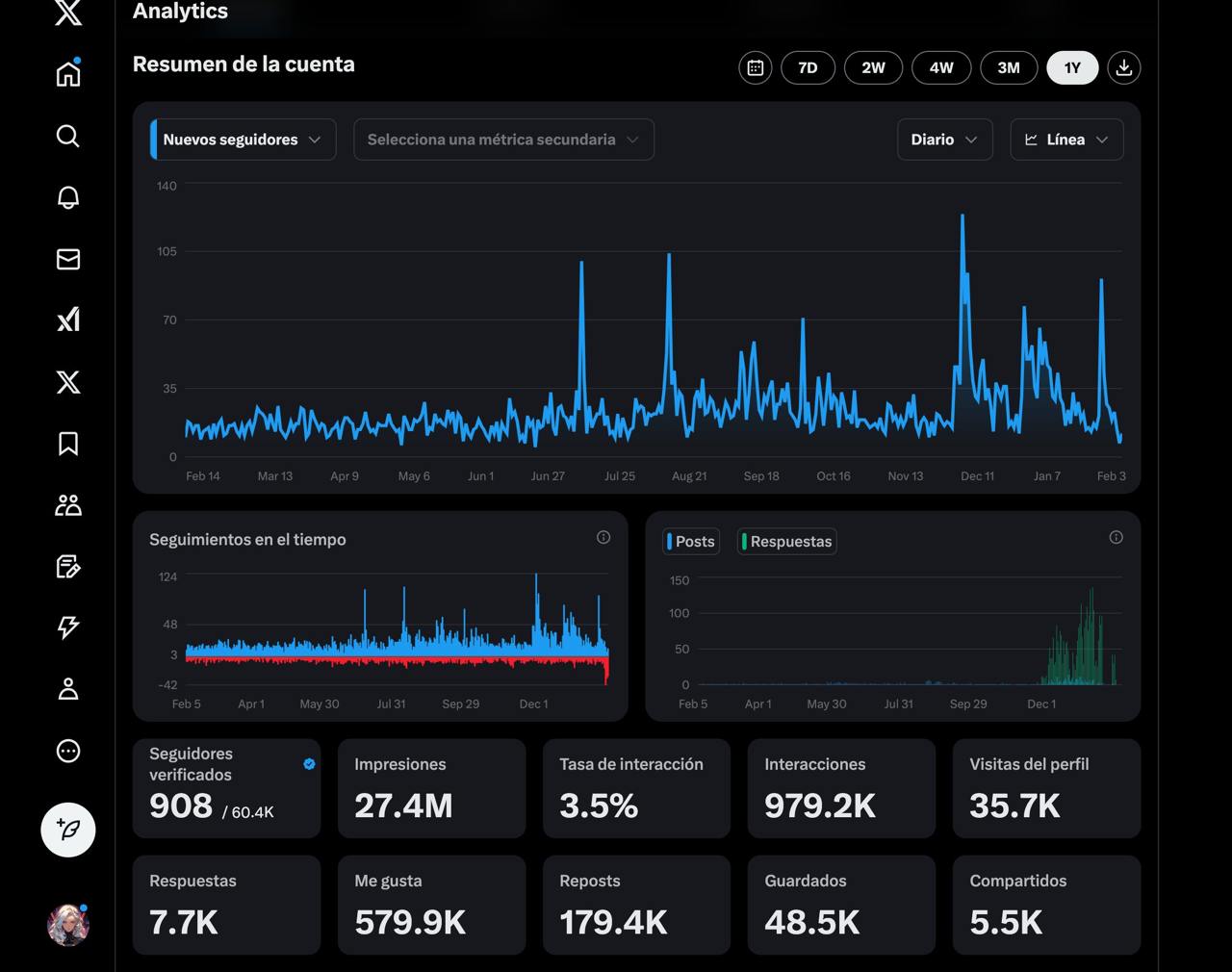Screen dimensions: 1232x972
Task: Open Guardados metric card
Action: point(842,905)
